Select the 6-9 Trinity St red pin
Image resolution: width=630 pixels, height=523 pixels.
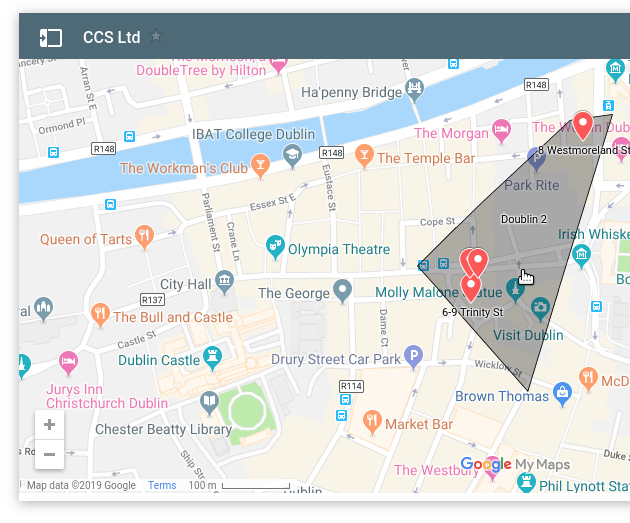coord(470,288)
